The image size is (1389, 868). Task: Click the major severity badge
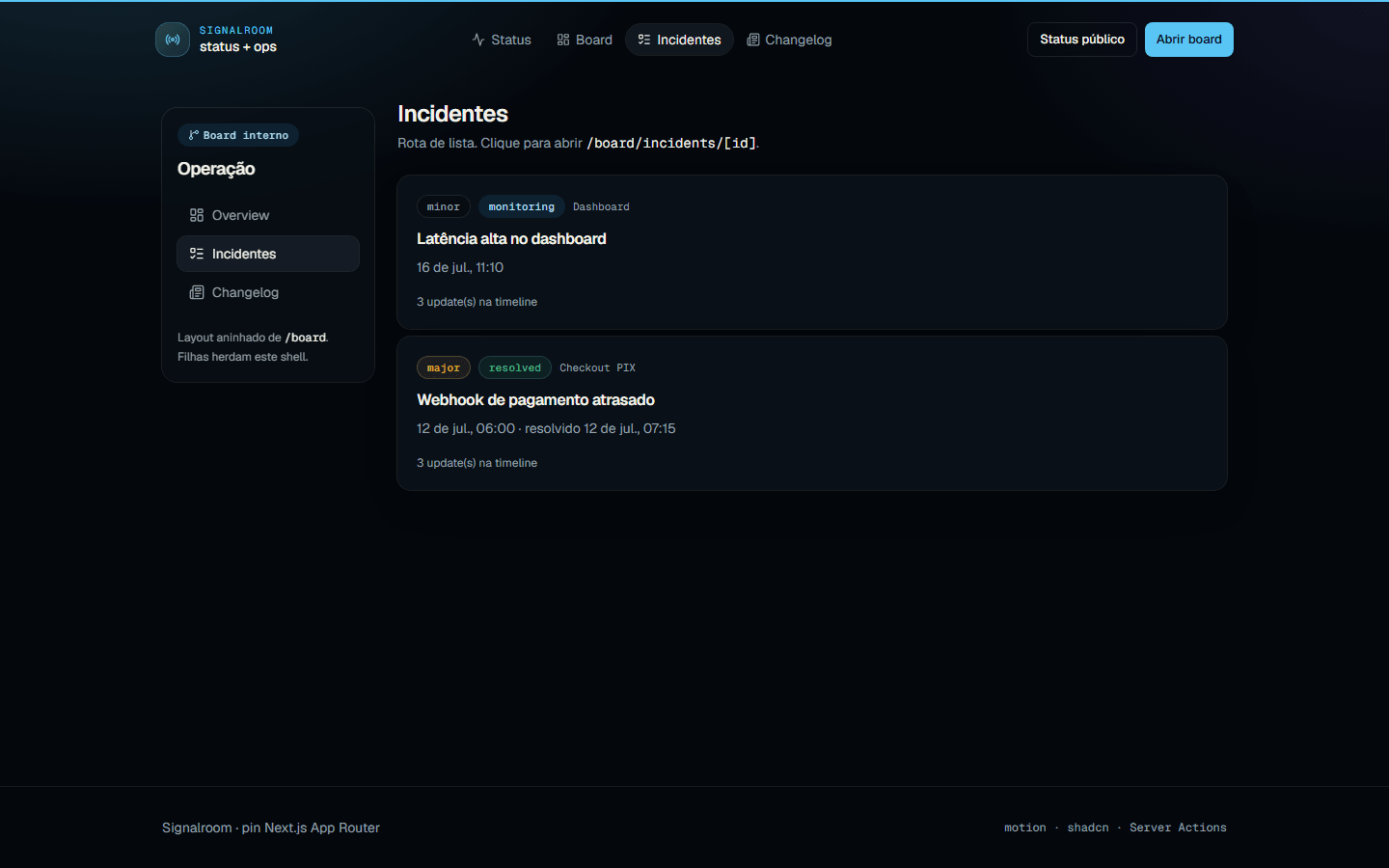point(444,367)
